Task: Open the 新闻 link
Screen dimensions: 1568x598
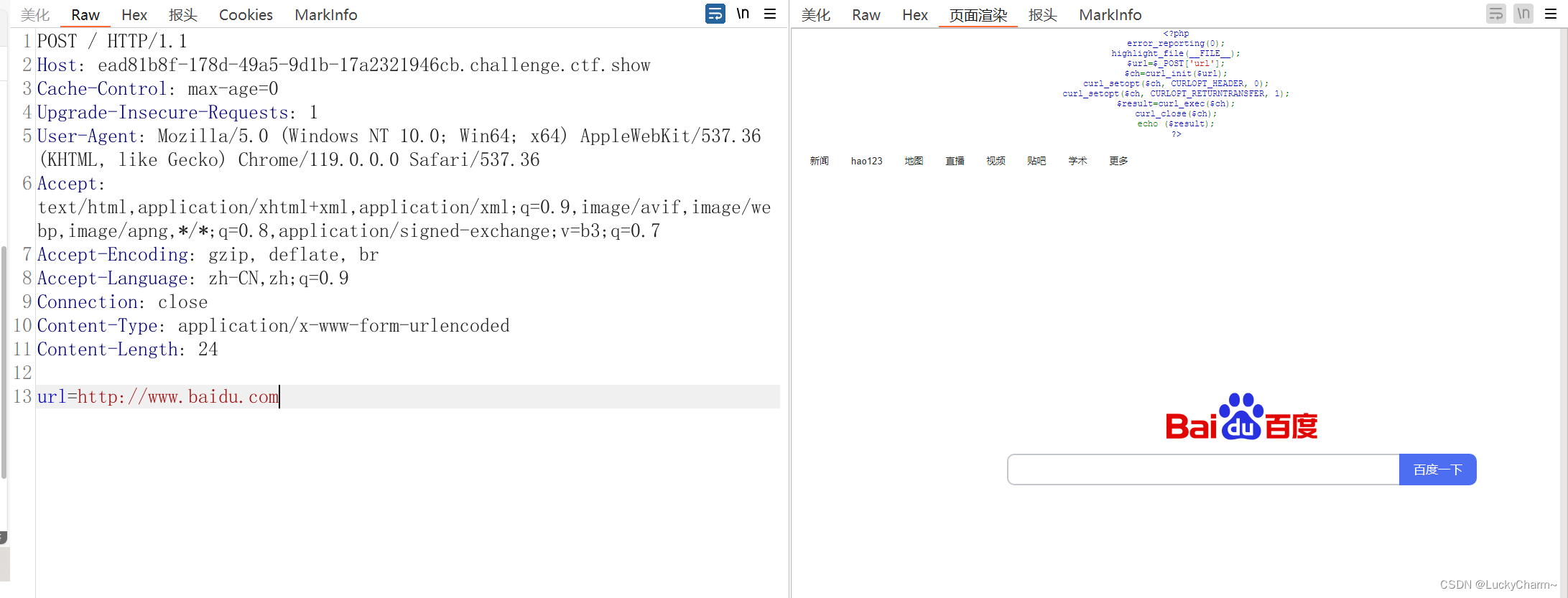Action: click(820, 161)
